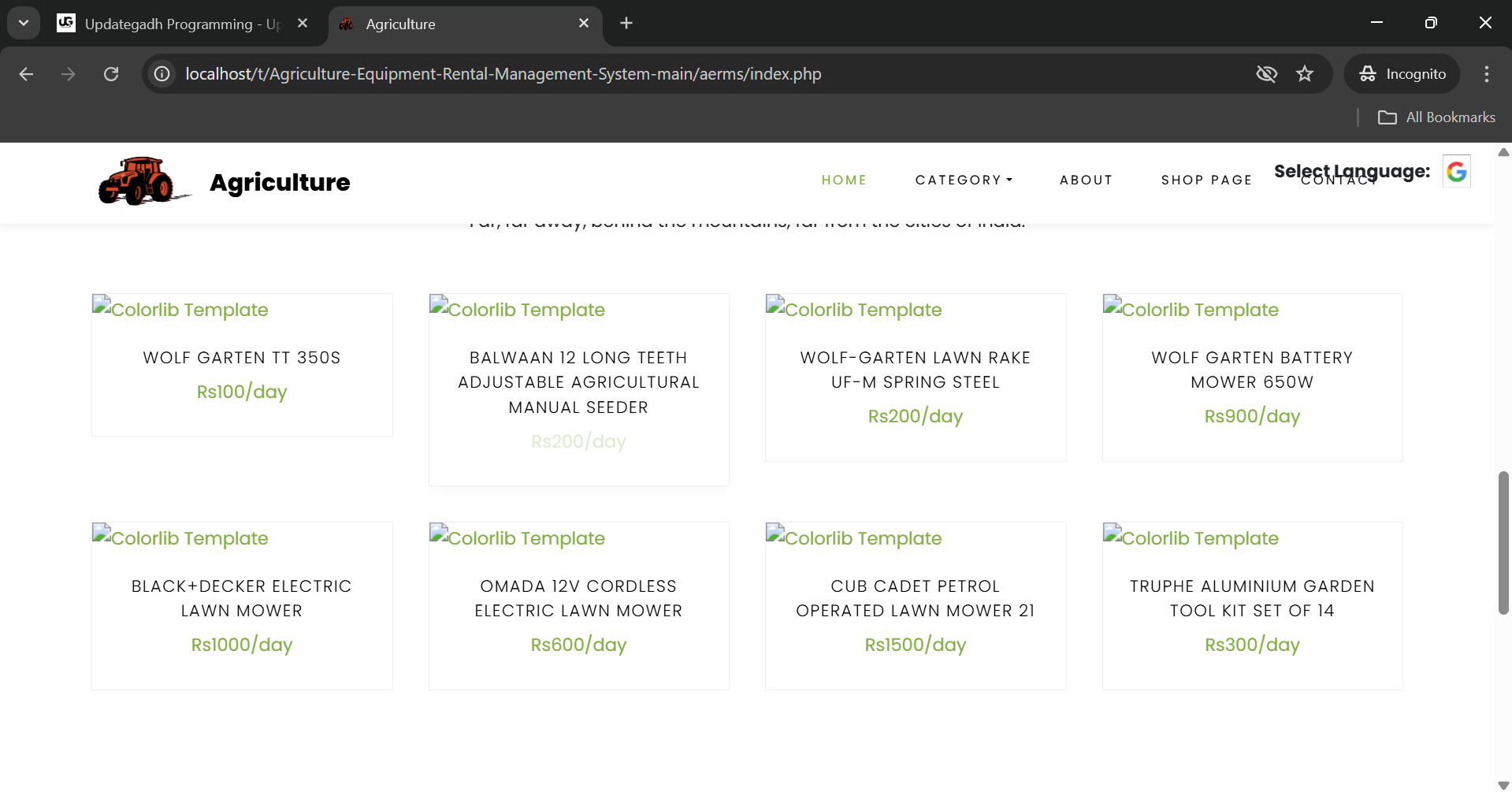The width and height of the screenshot is (1512, 792).
Task: Open Truphe Aluminium Garden Tool Kit title
Action: 1252,598
